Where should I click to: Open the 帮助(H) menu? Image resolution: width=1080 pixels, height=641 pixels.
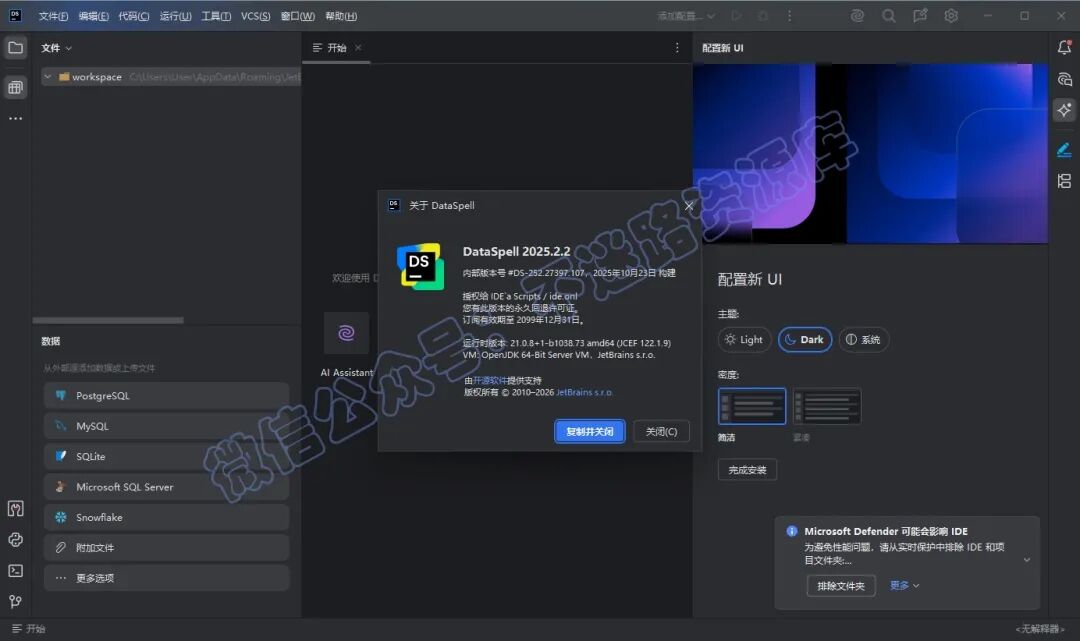(341, 16)
